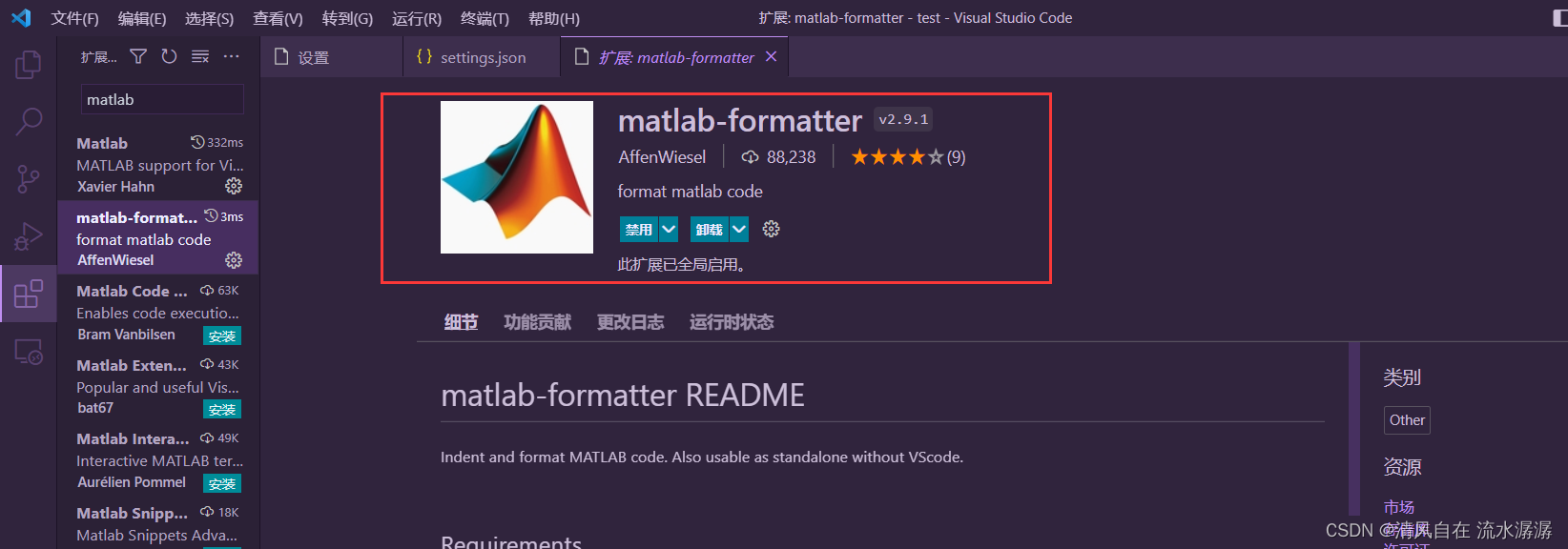Open the Source Control view
The image size is (1568, 549).
click(29, 178)
